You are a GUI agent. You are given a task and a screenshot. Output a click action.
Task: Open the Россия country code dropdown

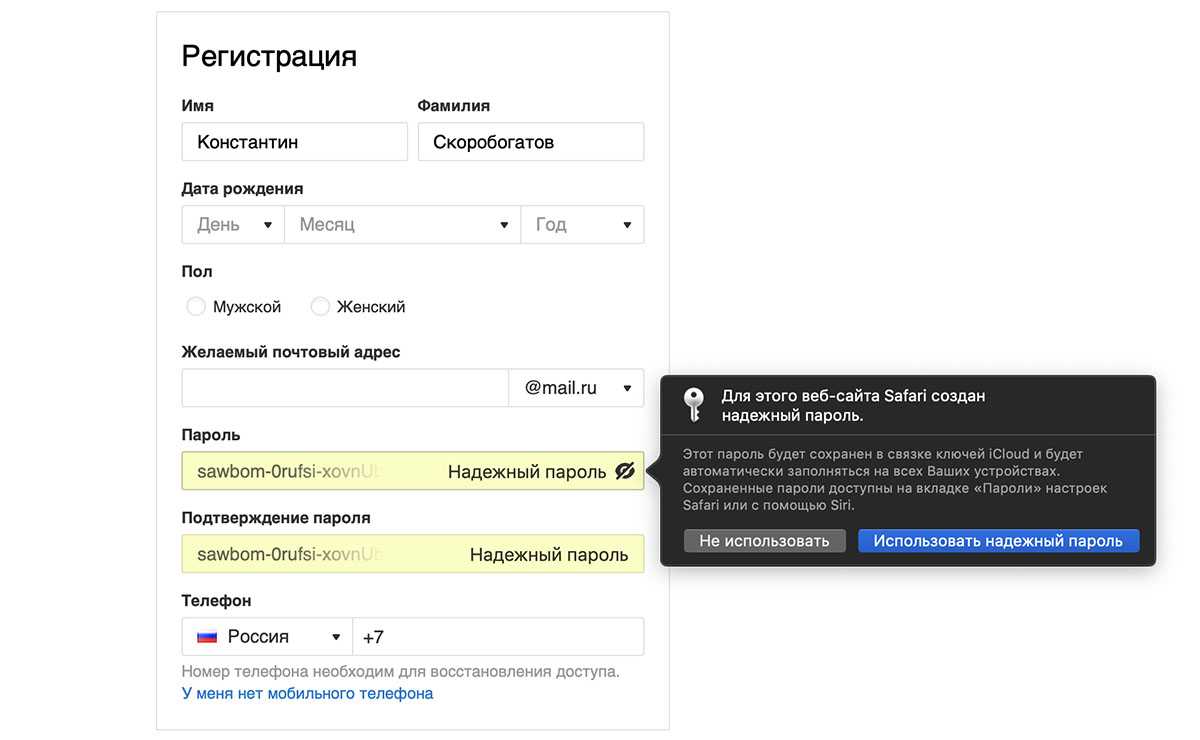pyautogui.click(x=267, y=637)
